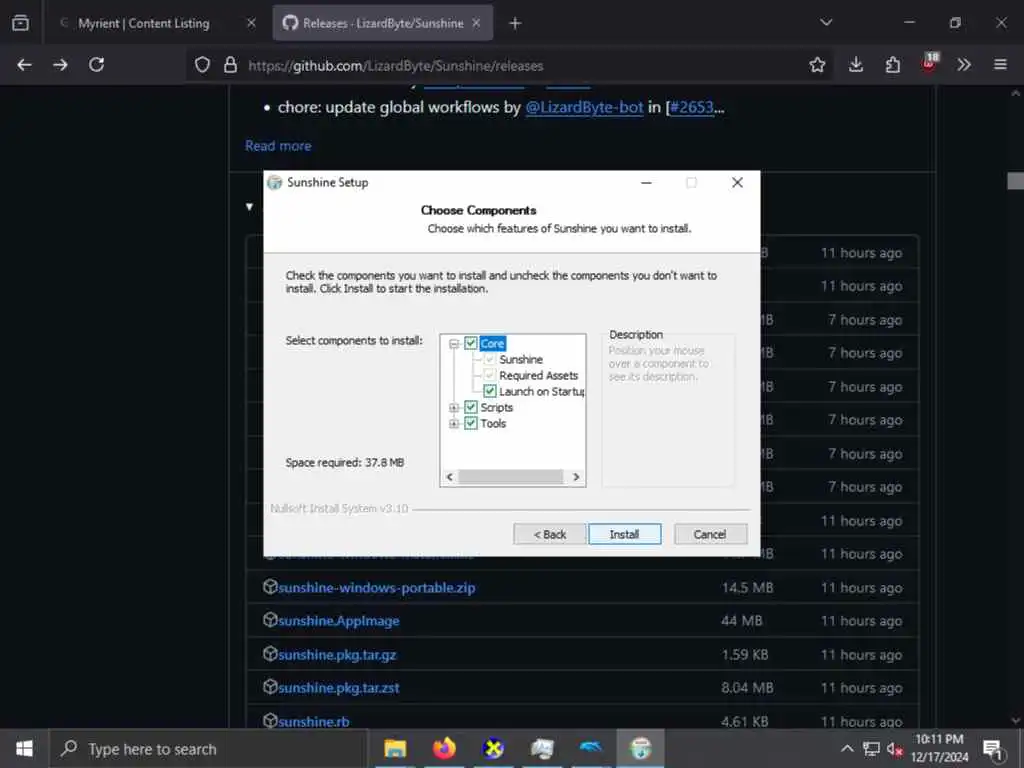This screenshot has width=1024, height=768.
Task: Close the Sunshine Setup dialog
Action: (737, 183)
